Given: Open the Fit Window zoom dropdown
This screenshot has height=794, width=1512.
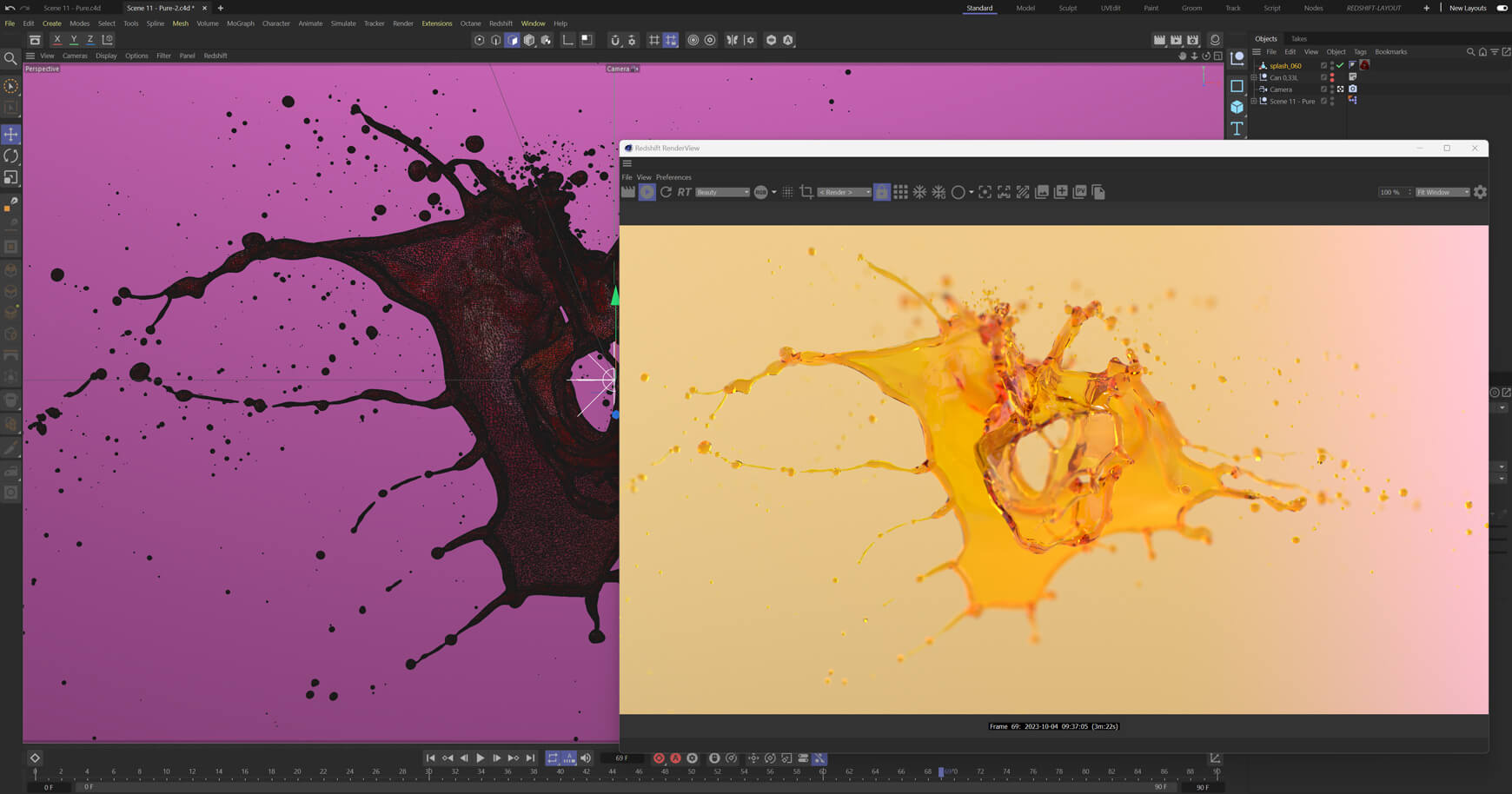Looking at the screenshot, I should tap(1442, 192).
